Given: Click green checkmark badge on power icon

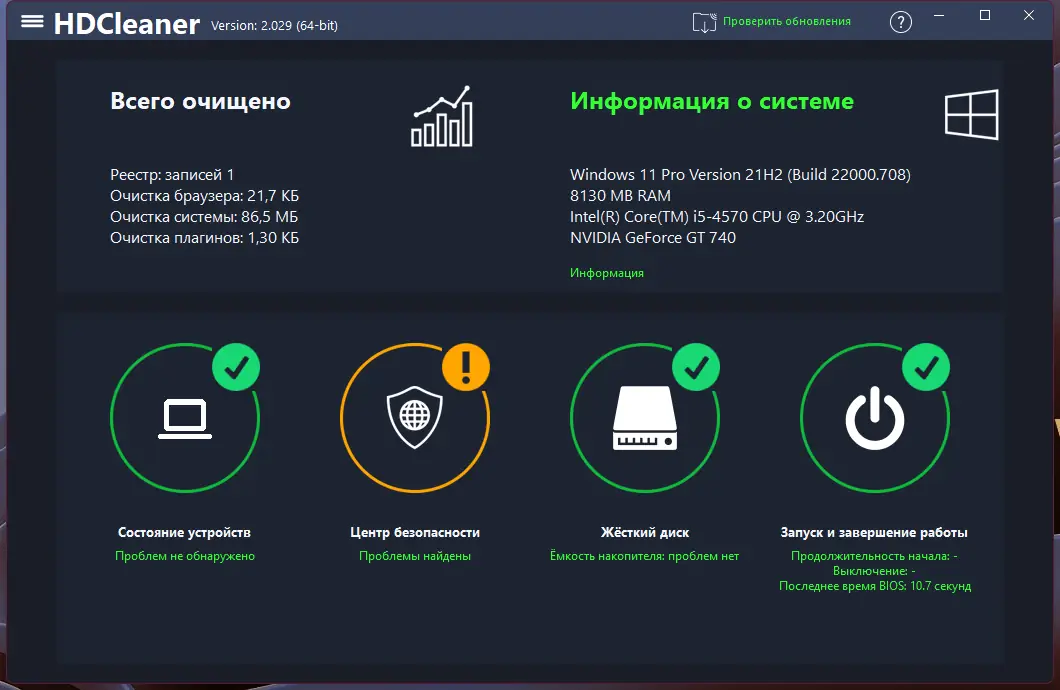Looking at the screenshot, I should (x=926, y=367).
